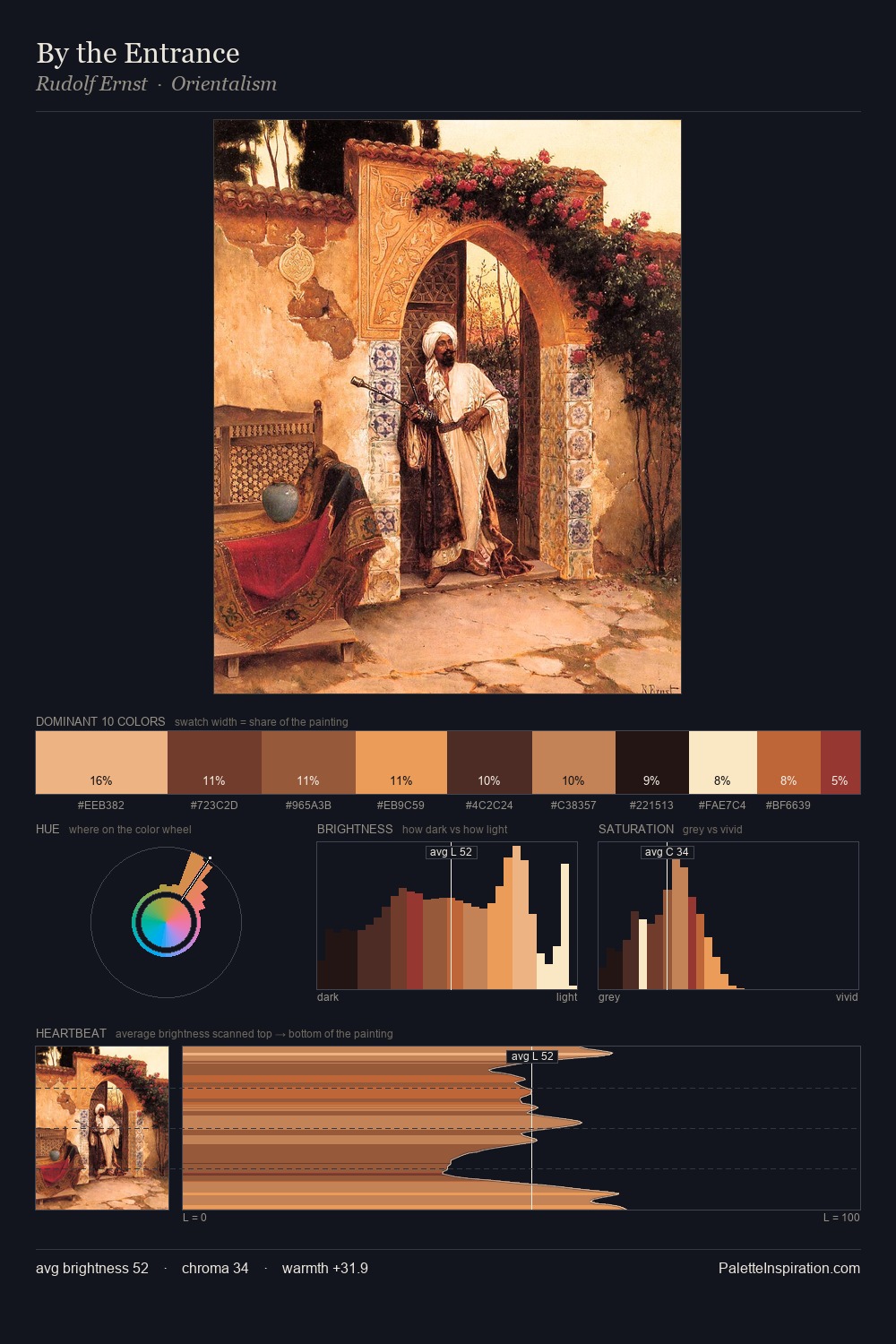Click the 'light' label under brightness histogram
This screenshot has width=896, height=1344.
[x=566, y=997]
